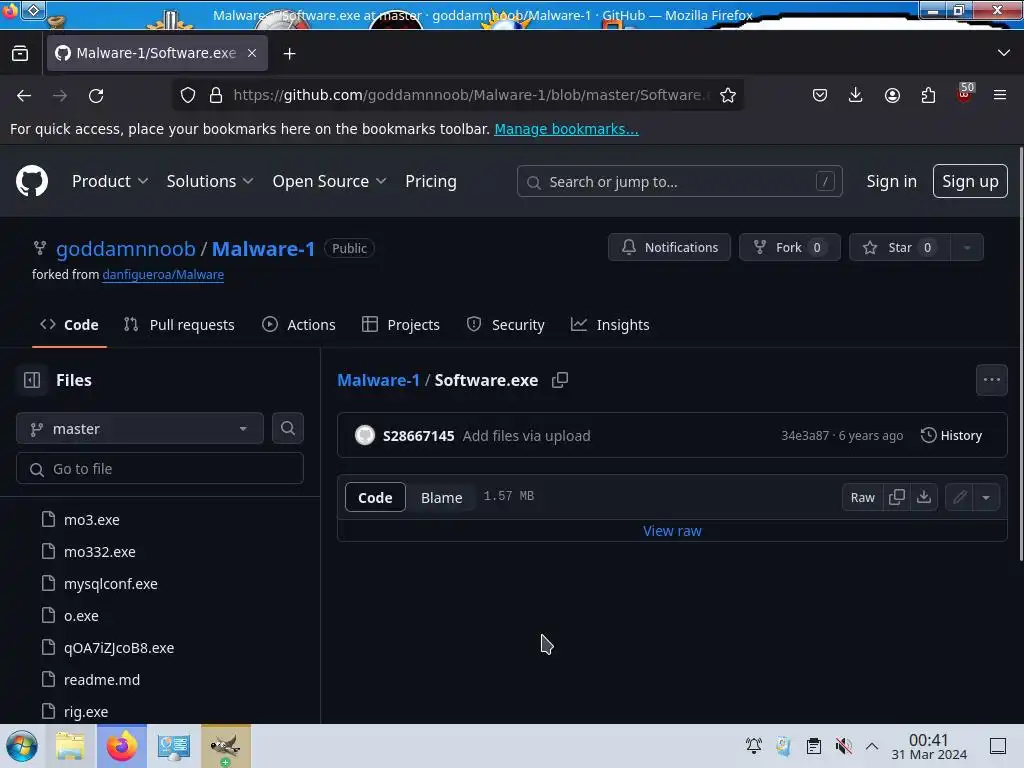
Task: Close the Malware-1/Software.exe tab
Action: (x=252, y=53)
